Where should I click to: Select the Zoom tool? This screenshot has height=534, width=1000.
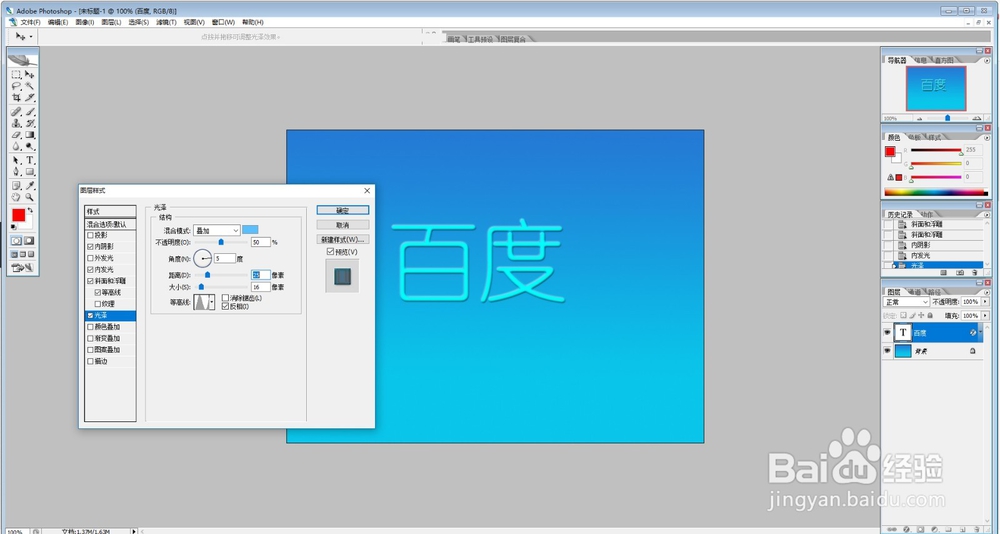point(29,197)
